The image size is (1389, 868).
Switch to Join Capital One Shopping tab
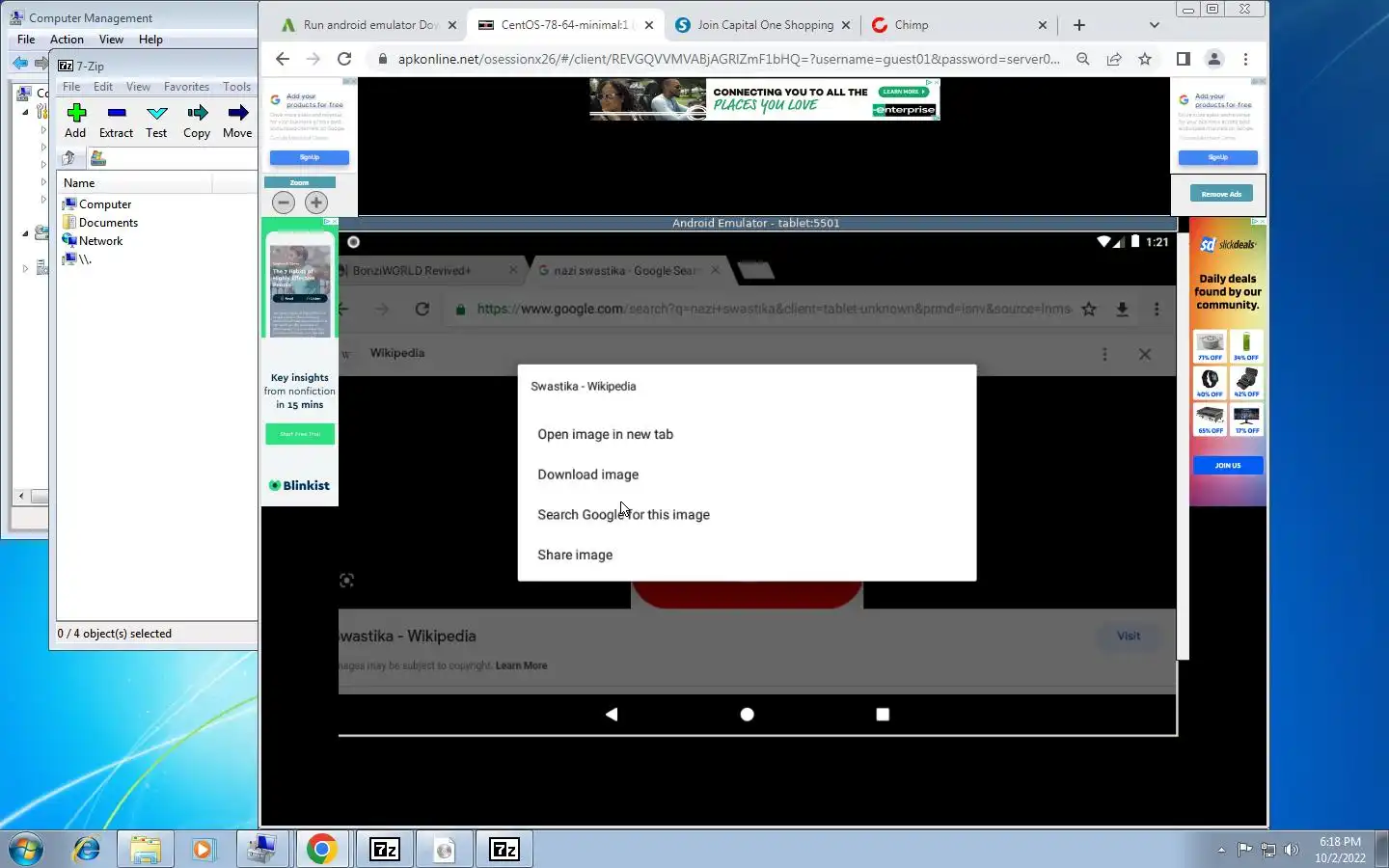[764, 25]
